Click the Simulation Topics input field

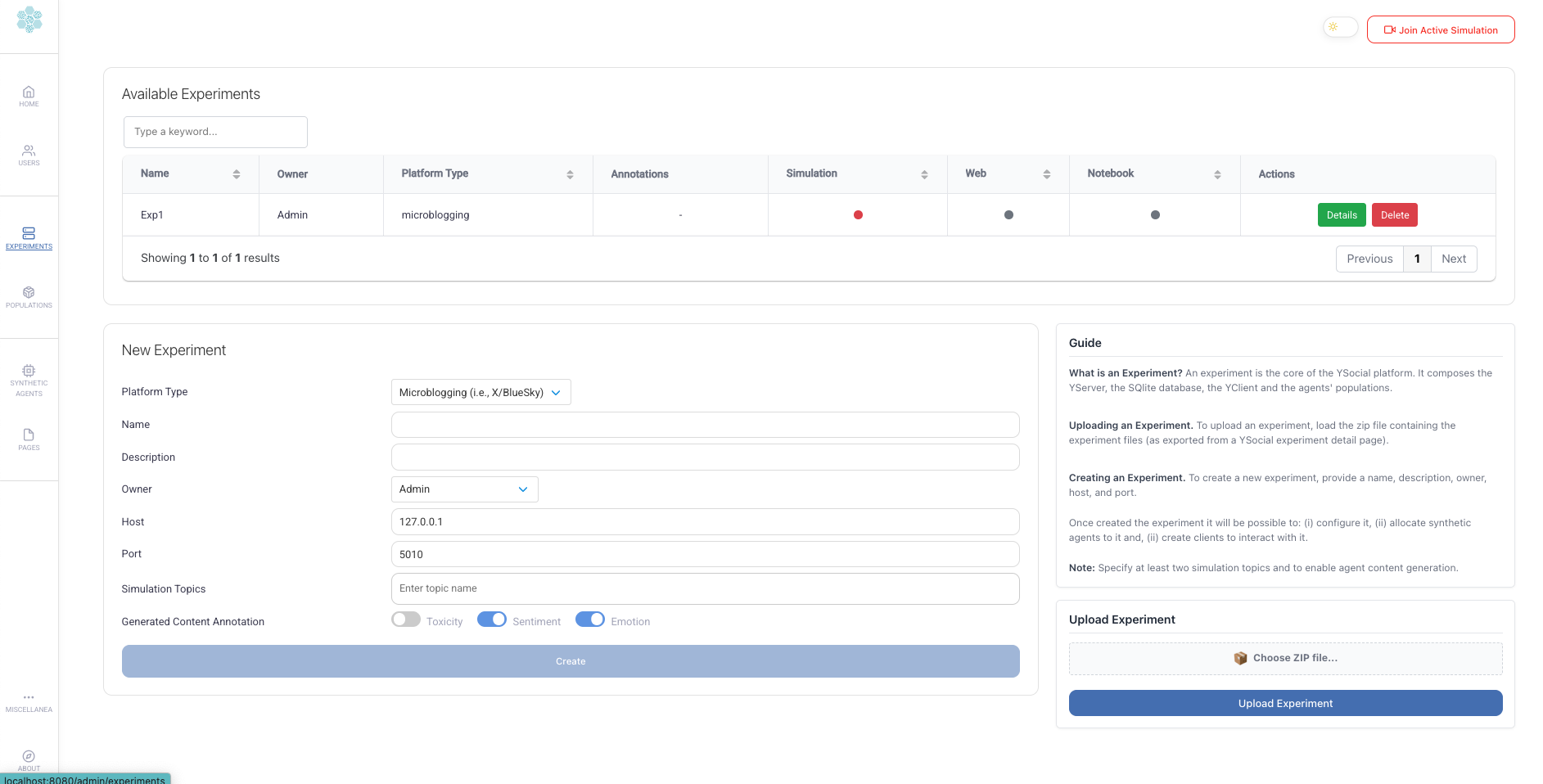tap(705, 588)
